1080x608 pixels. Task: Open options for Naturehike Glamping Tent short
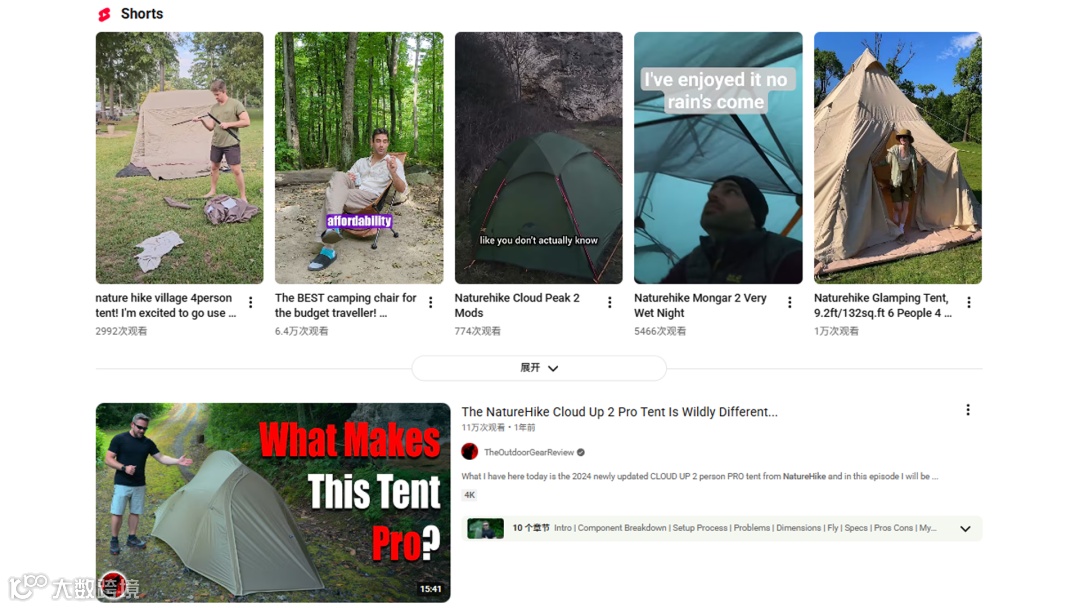pos(968,302)
